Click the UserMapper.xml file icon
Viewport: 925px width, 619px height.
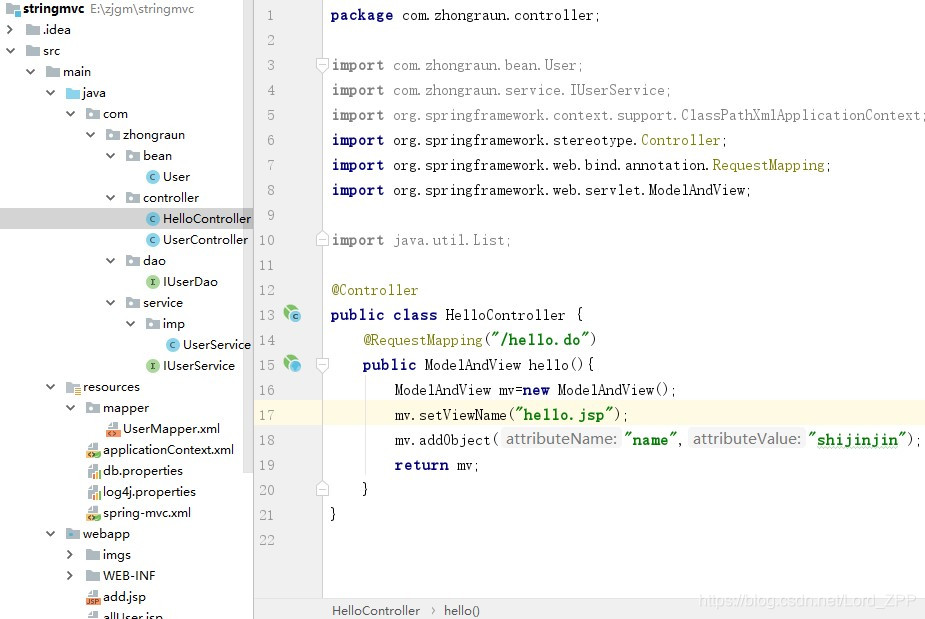click(x=113, y=430)
